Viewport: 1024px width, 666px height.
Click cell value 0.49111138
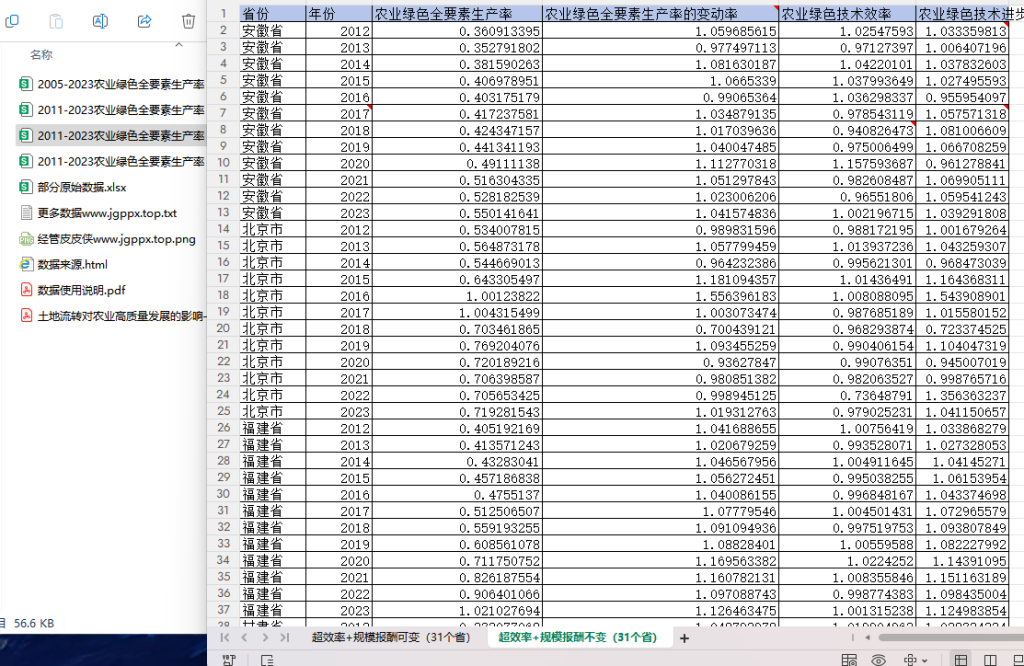point(457,163)
